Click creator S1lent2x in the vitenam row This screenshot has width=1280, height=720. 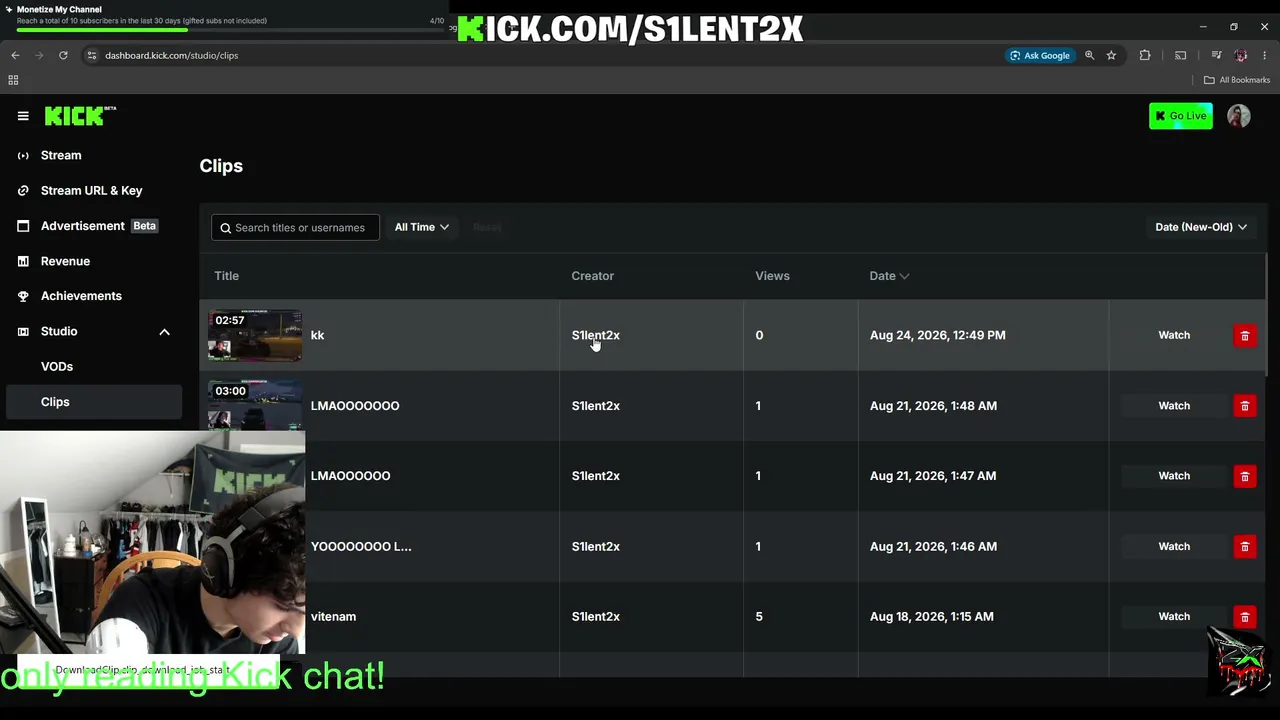click(596, 617)
